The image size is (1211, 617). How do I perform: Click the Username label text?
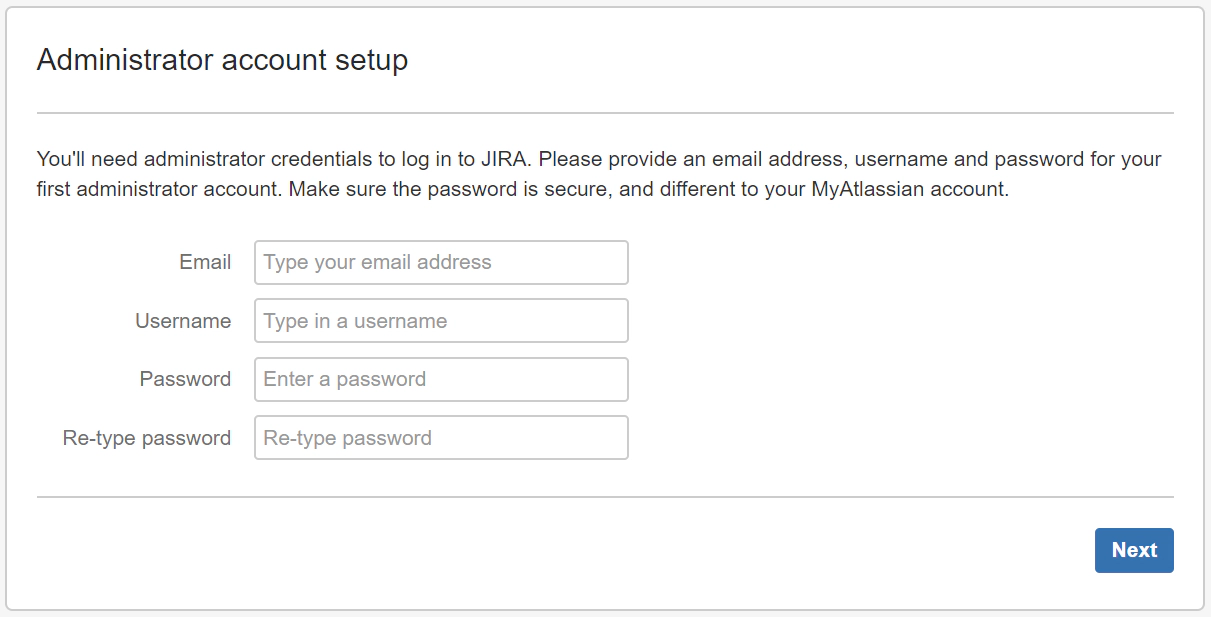click(183, 320)
